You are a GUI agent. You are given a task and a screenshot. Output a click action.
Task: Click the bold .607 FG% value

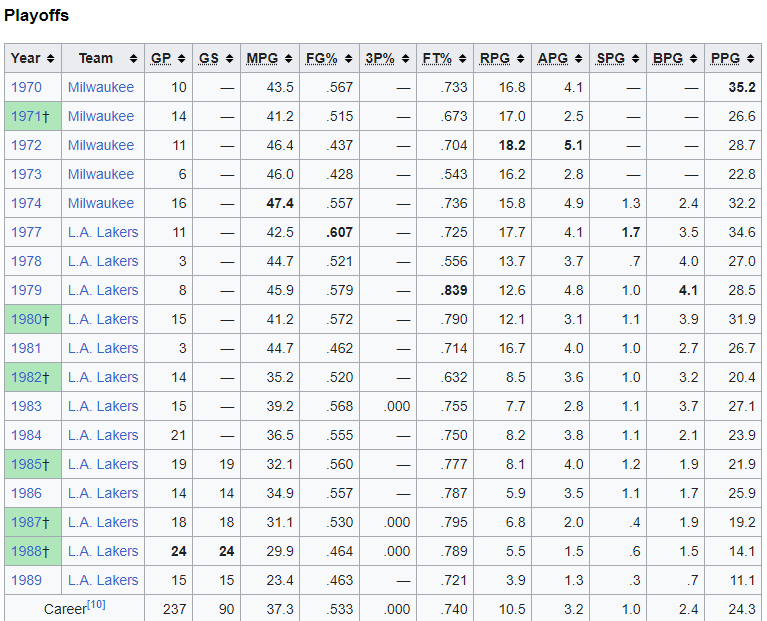[339, 232]
